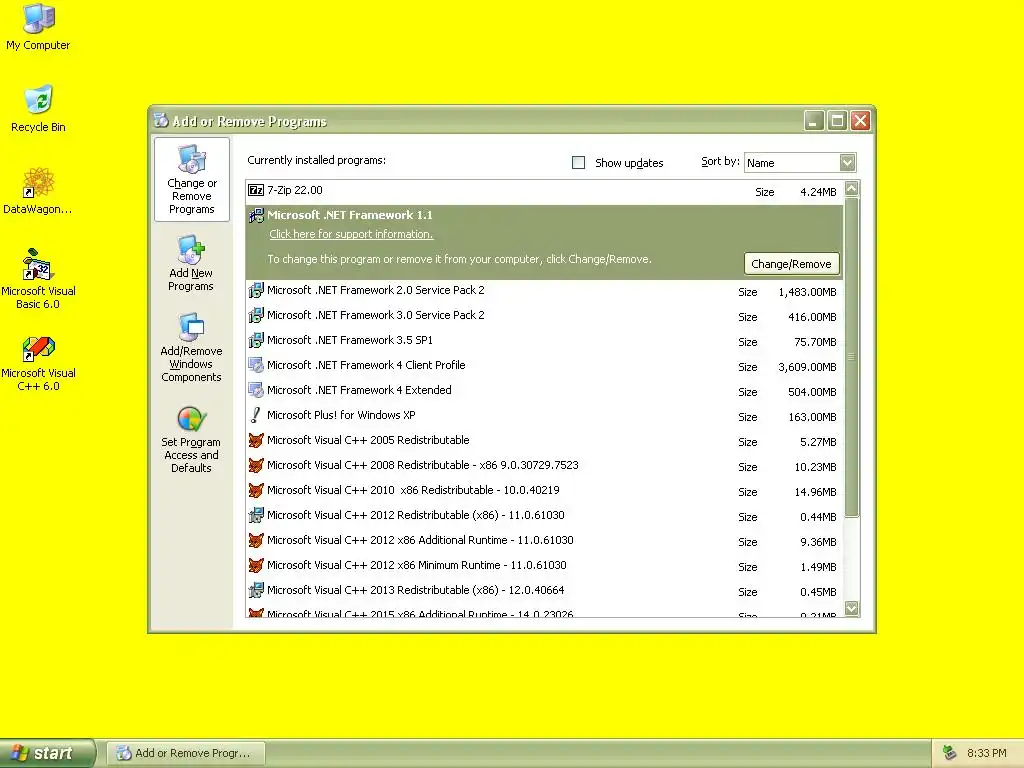This screenshot has width=1024, height=768.
Task: Click the .NET Framework 4 Extended icon
Action: pyautogui.click(x=256, y=390)
